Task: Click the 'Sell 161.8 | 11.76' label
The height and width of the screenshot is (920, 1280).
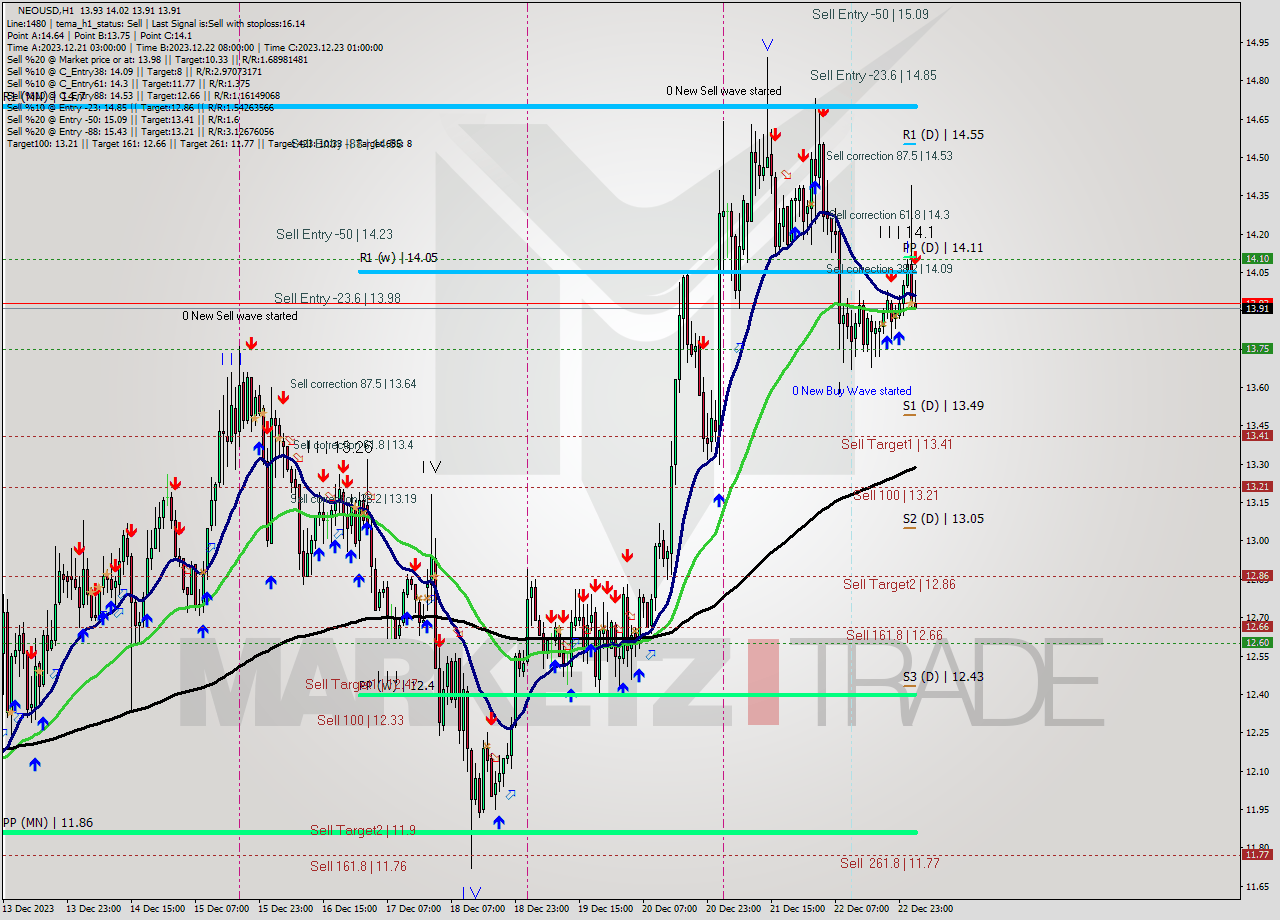Action: [358, 866]
